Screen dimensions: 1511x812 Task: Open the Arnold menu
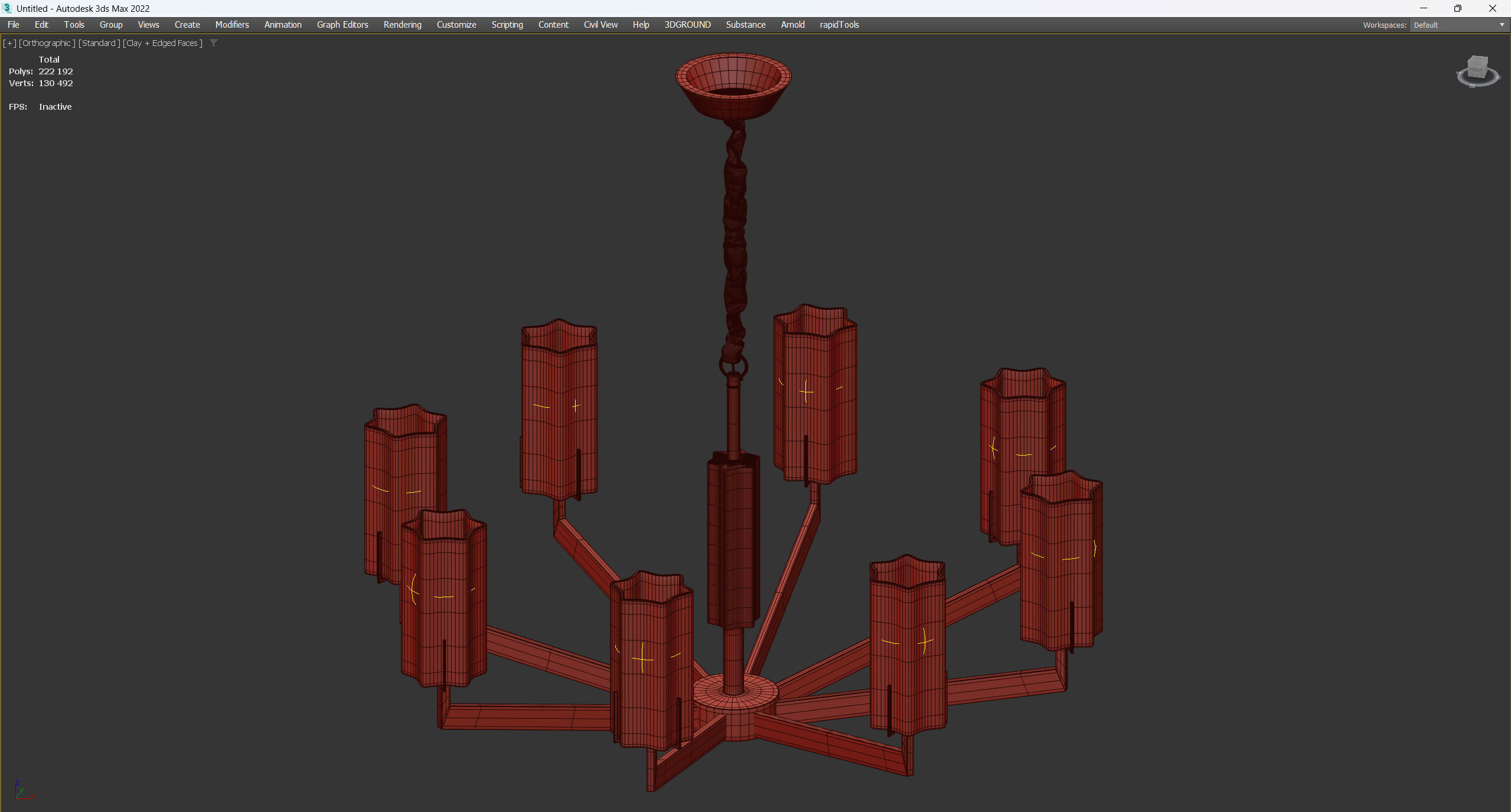(x=792, y=25)
